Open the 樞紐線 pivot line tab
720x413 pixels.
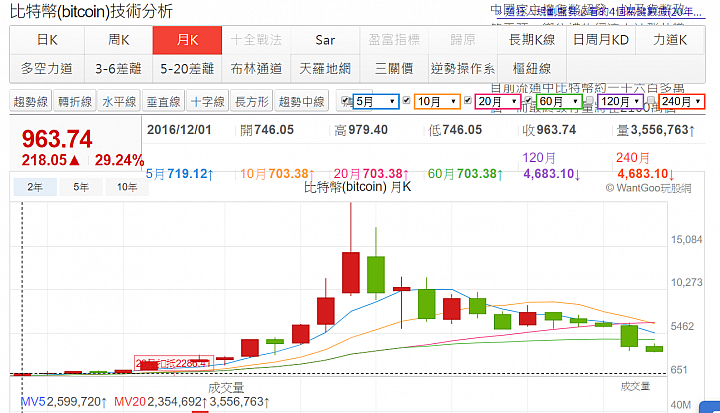pos(532,69)
